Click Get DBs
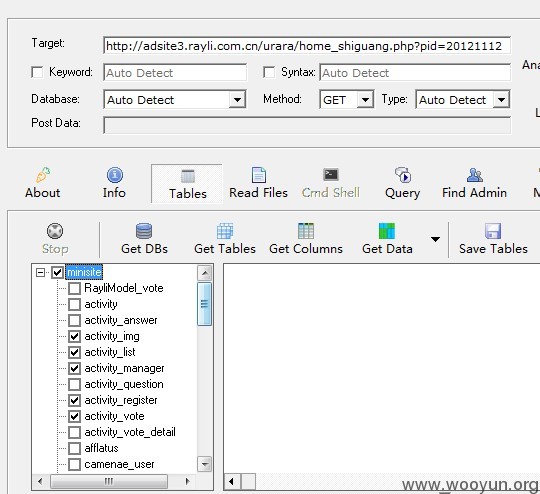The height and width of the screenshot is (494, 540). pyautogui.click(x=144, y=239)
